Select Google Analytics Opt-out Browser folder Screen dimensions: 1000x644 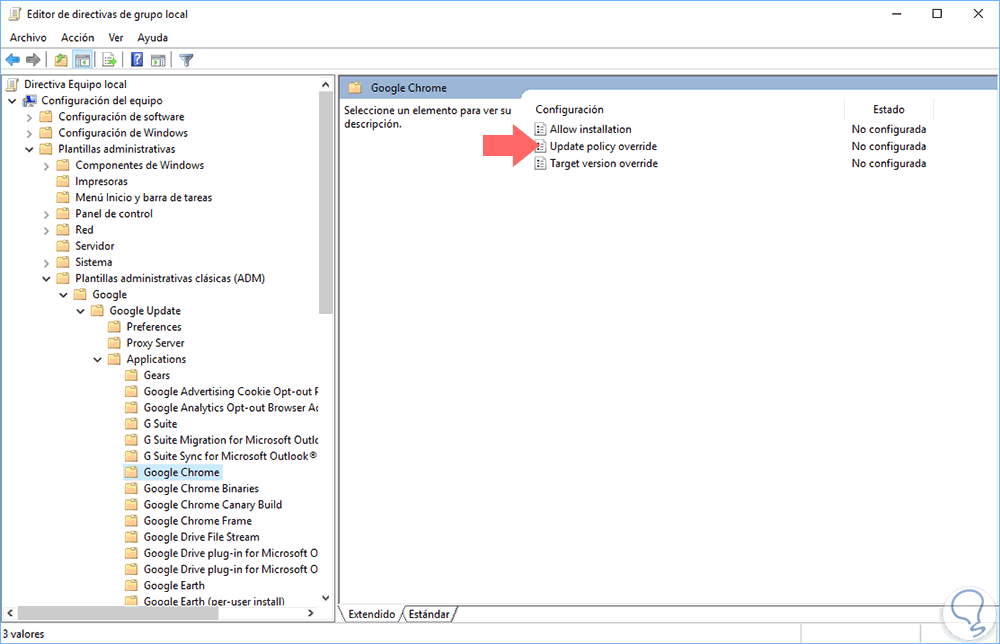pos(230,408)
